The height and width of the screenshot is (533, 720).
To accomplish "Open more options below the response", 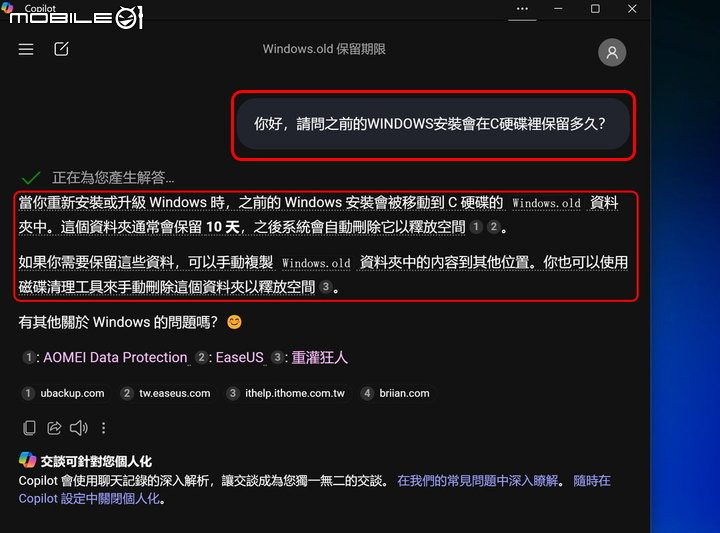I will pyautogui.click(x=103, y=428).
